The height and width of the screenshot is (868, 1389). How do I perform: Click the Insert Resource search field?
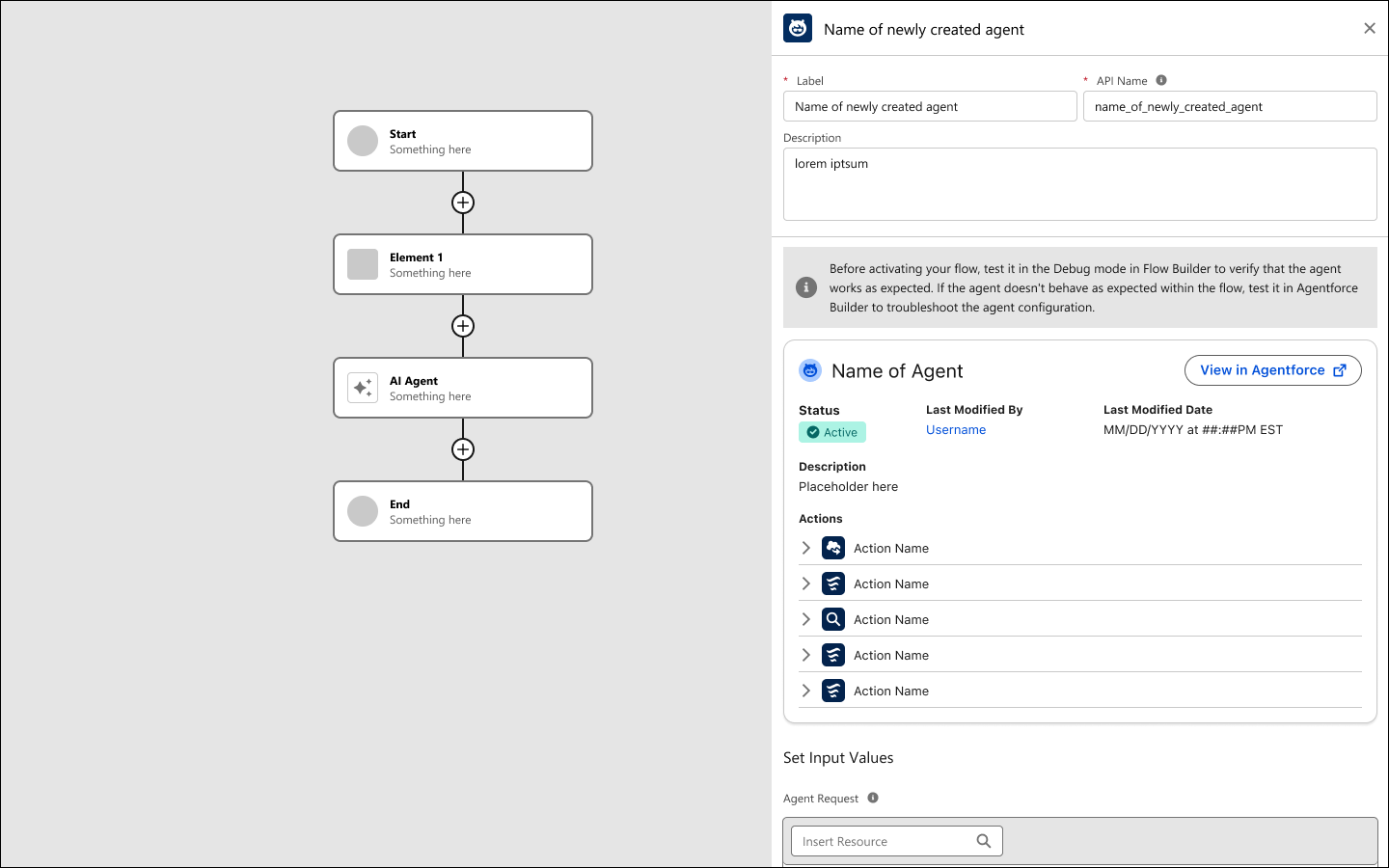point(897,841)
